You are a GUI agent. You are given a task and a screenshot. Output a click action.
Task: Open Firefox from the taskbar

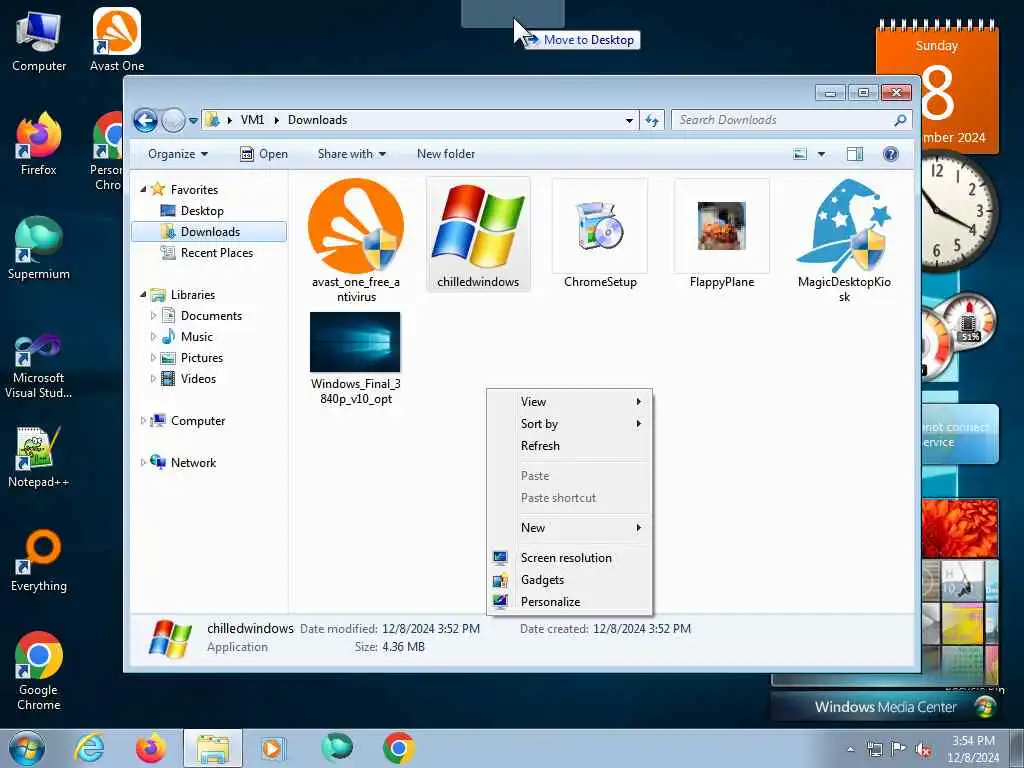(151, 748)
